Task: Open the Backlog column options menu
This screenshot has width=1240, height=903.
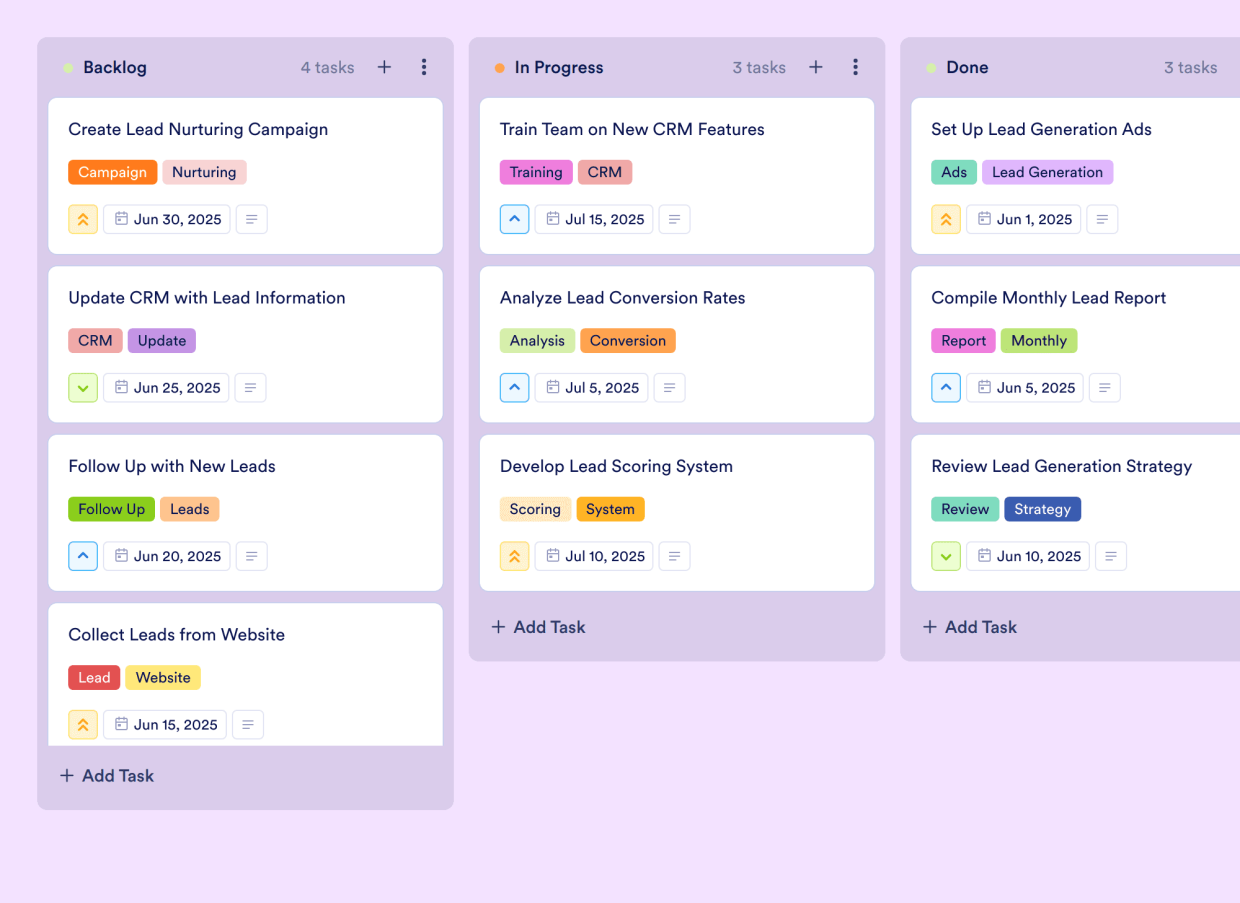Action: pos(424,67)
